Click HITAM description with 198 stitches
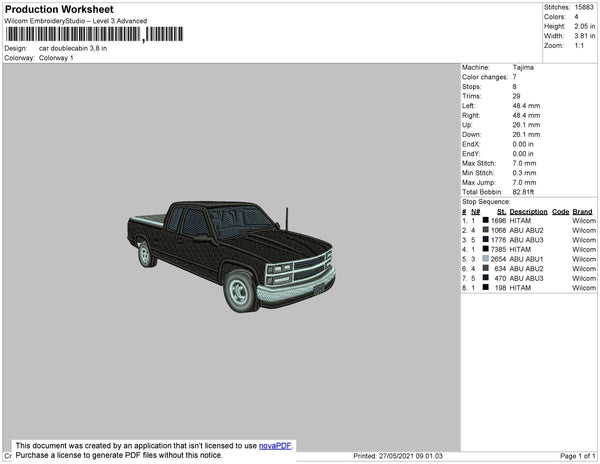Screen dimensions: 600x464 click(520, 288)
